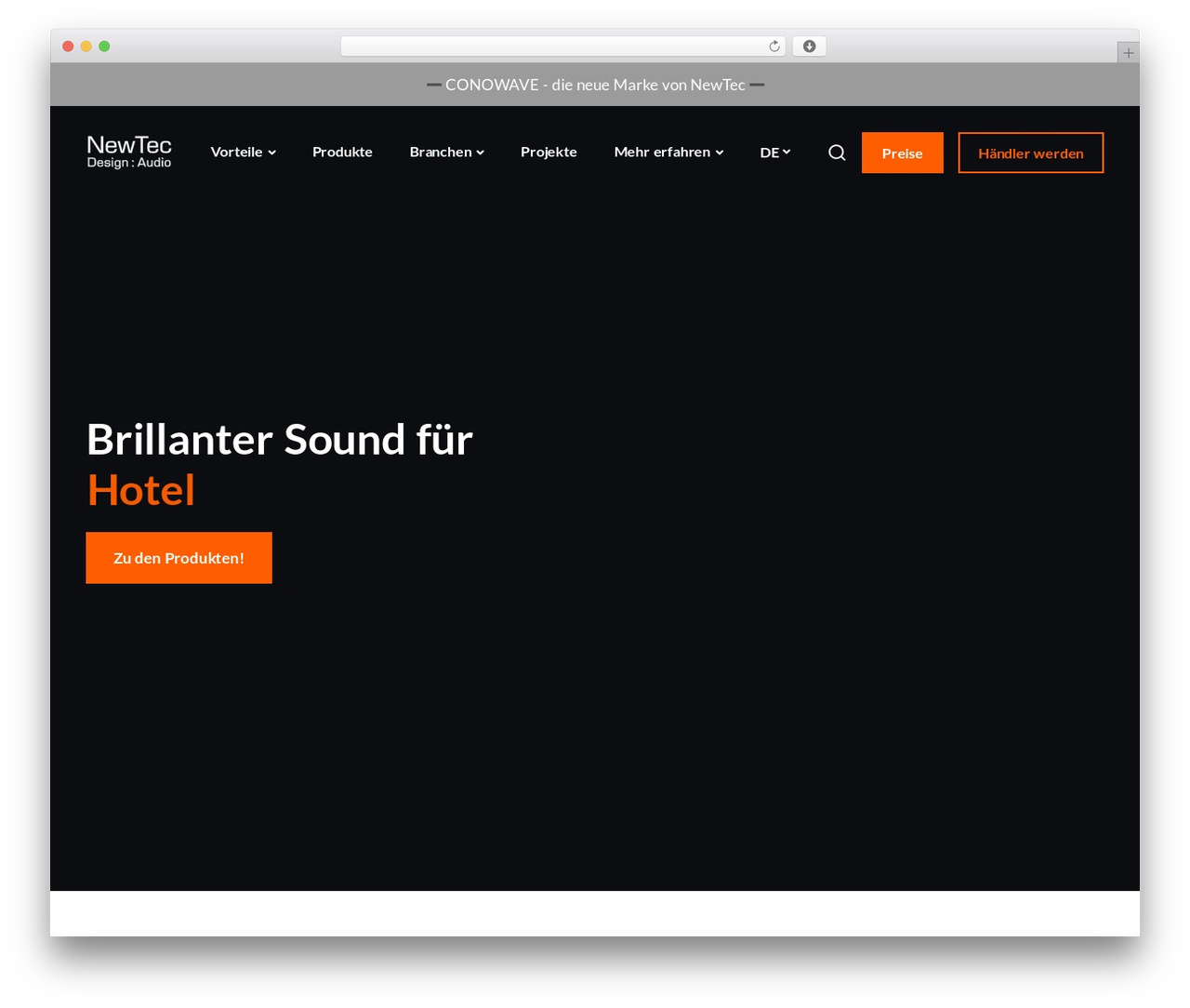Click the Zu den Produkten! button
This screenshot has height=1008, width=1190.
click(178, 558)
